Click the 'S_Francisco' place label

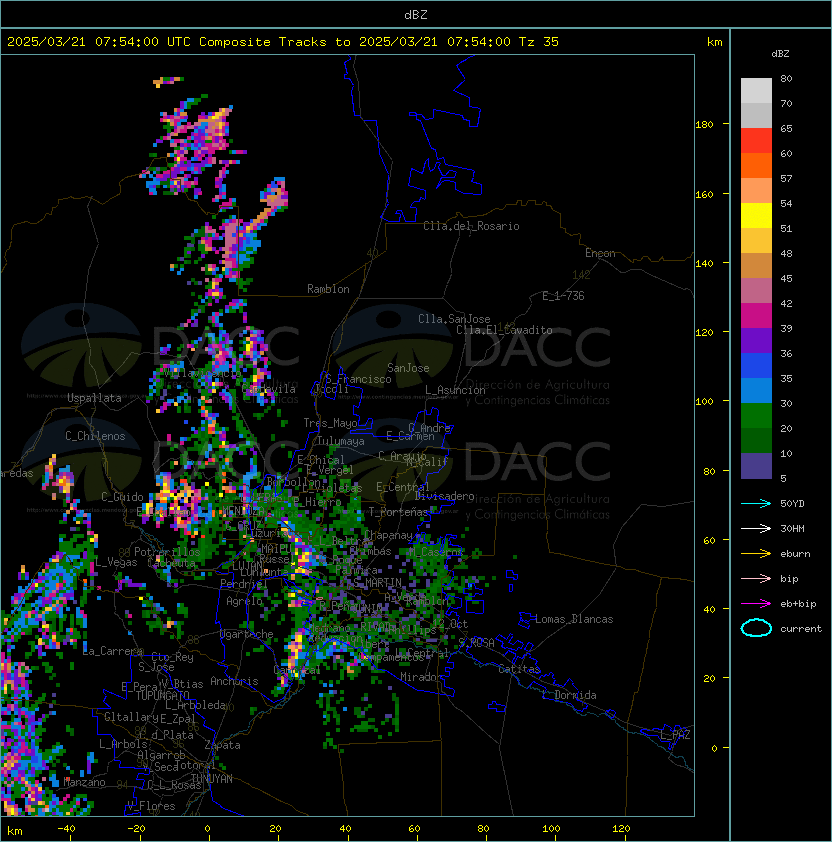click(x=358, y=379)
